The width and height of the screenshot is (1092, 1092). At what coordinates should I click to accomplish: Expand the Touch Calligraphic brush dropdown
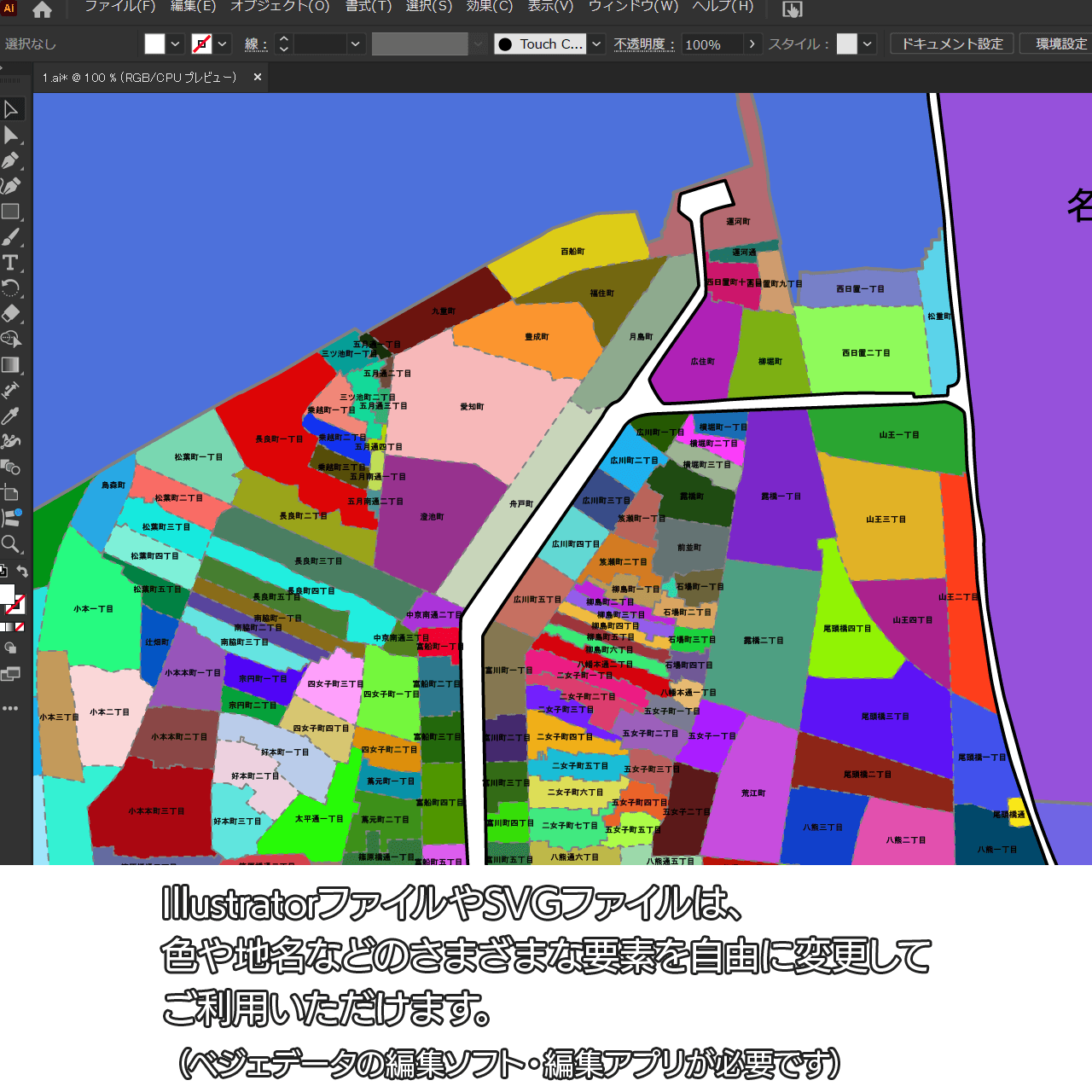597,44
